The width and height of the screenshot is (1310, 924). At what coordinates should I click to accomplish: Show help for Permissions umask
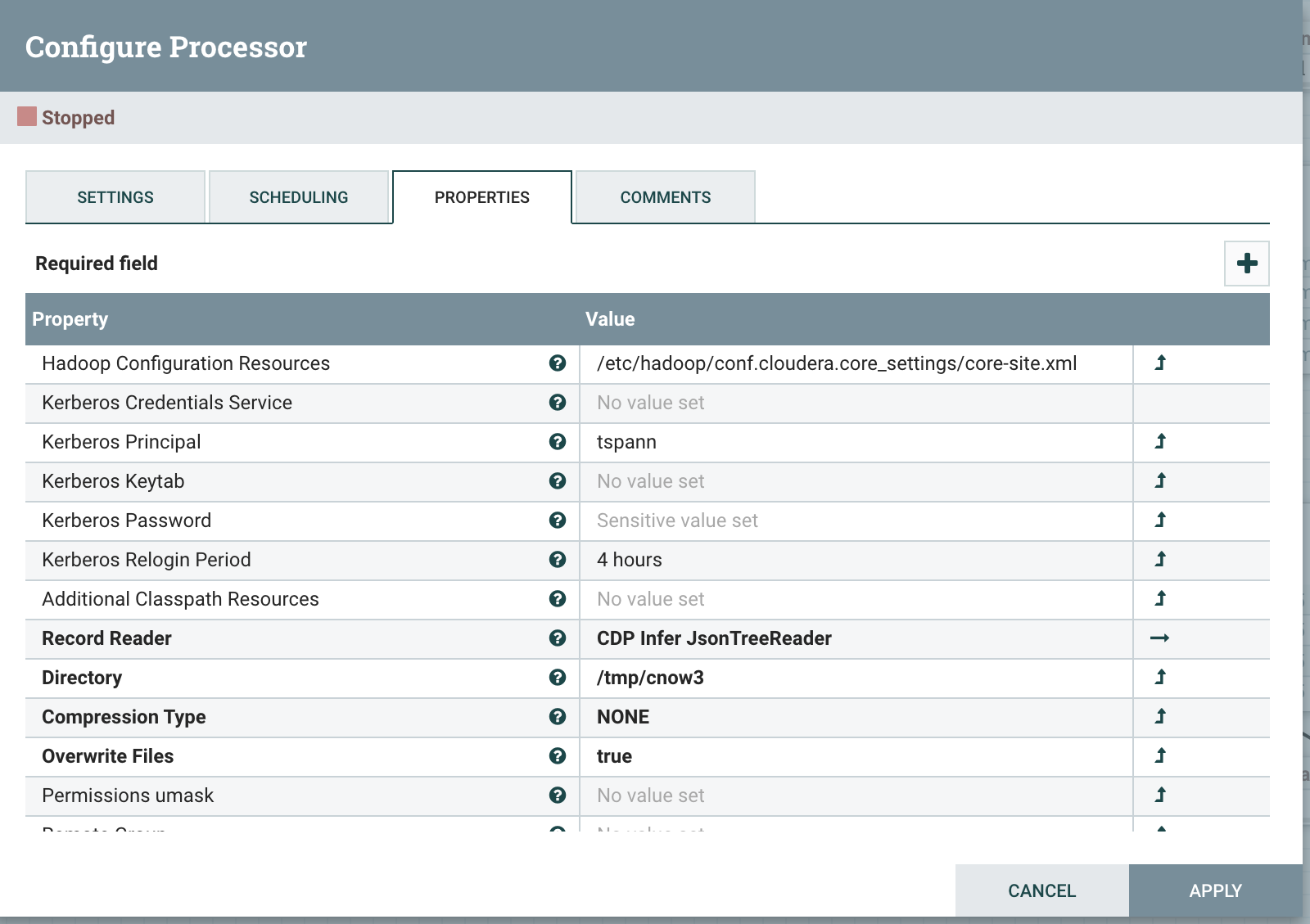click(x=558, y=796)
